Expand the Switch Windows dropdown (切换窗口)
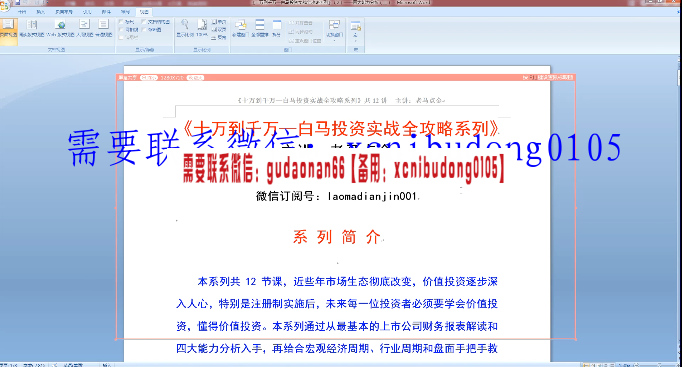The image size is (682, 367). (334, 30)
